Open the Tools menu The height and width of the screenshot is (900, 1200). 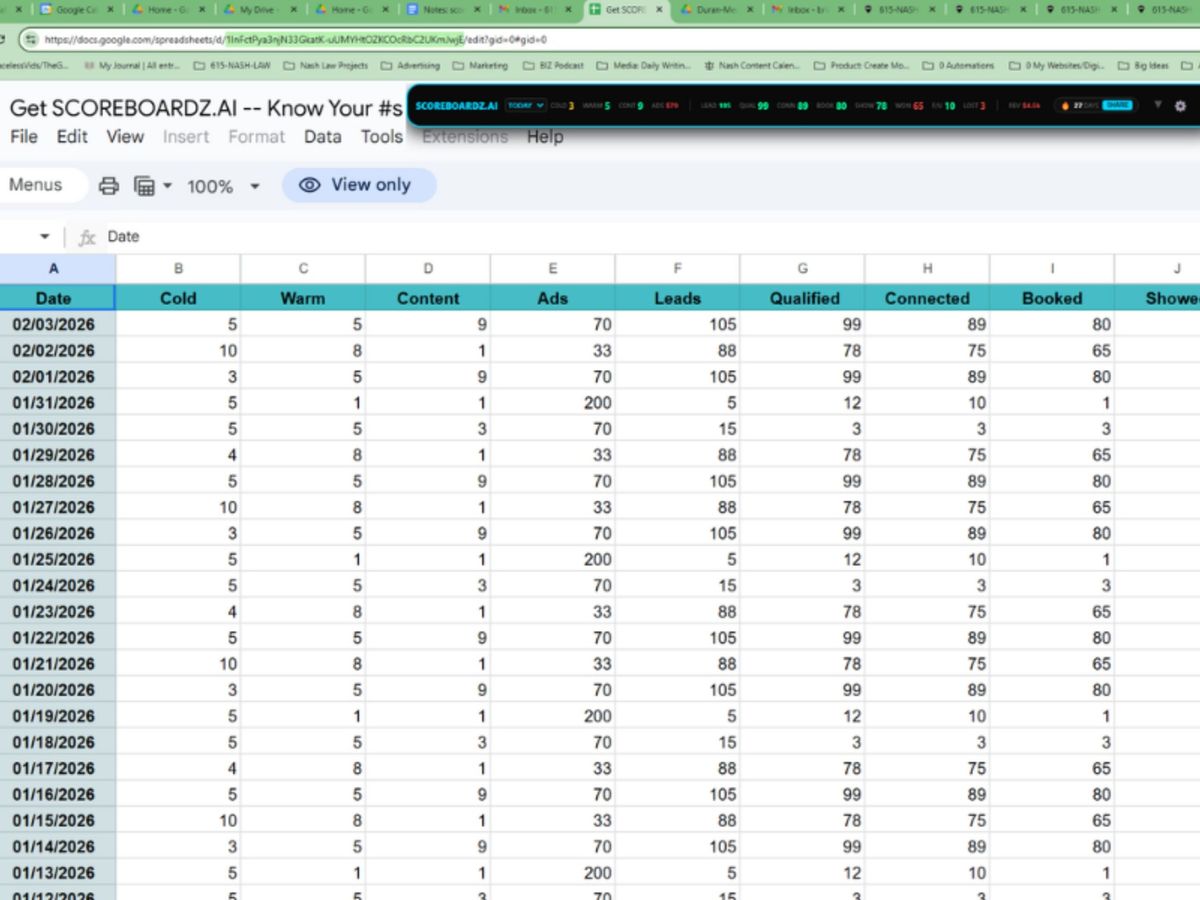[382, 137]
